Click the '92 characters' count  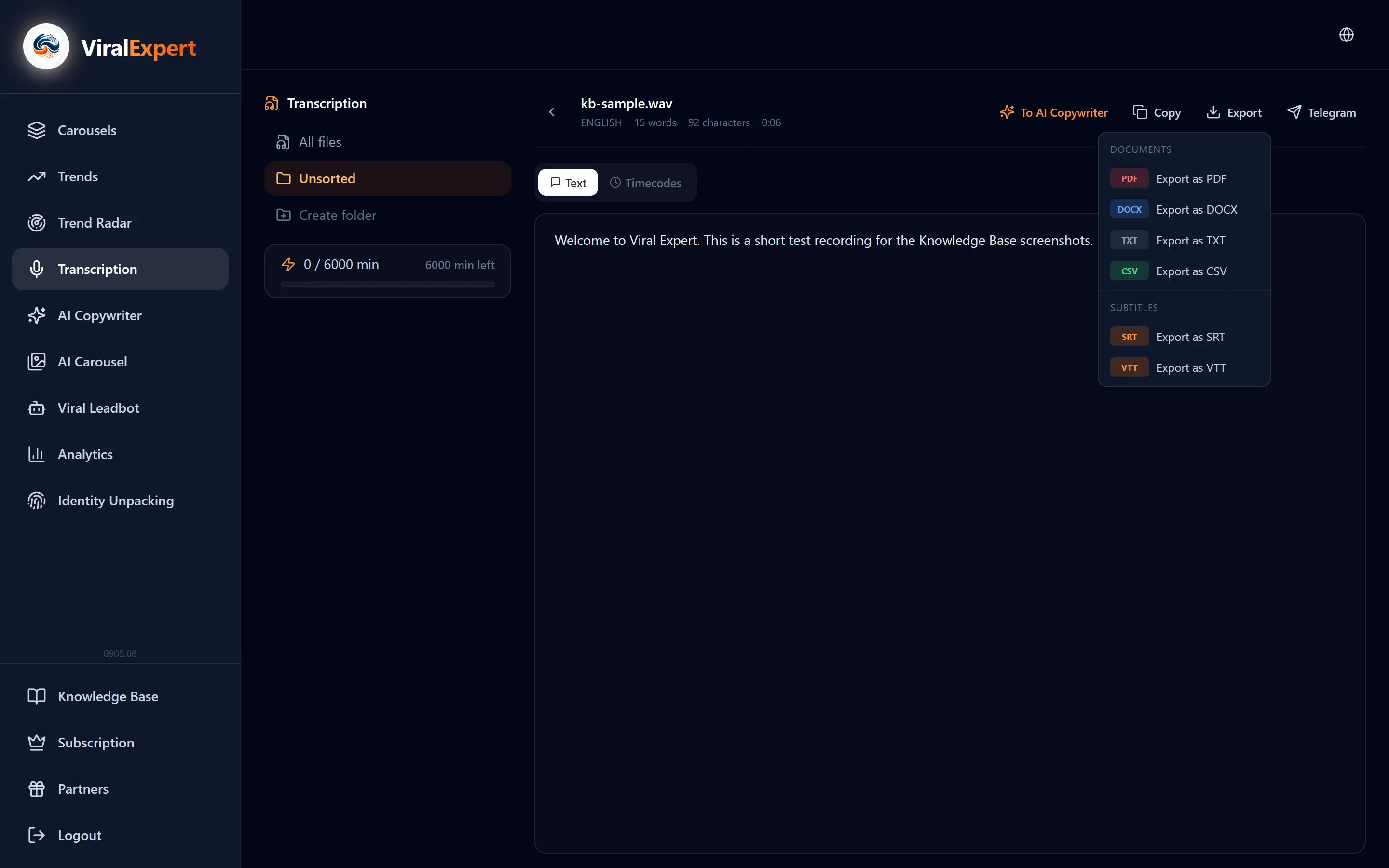pyautogui.click(x=719, y=123)
